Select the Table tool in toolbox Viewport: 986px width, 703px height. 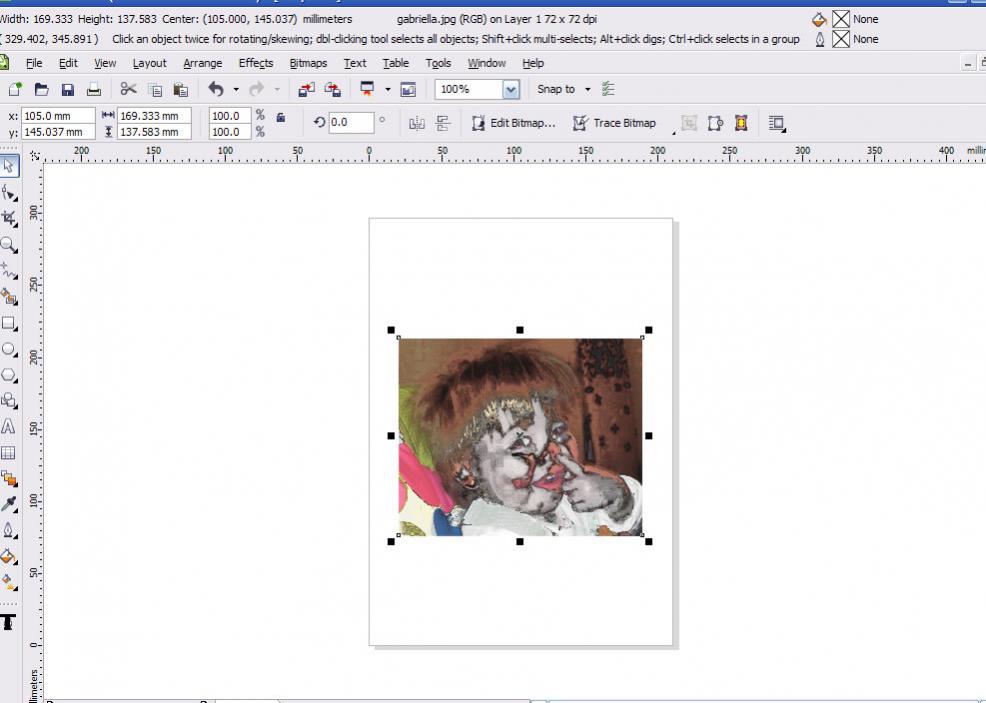[x=8, y=453]
